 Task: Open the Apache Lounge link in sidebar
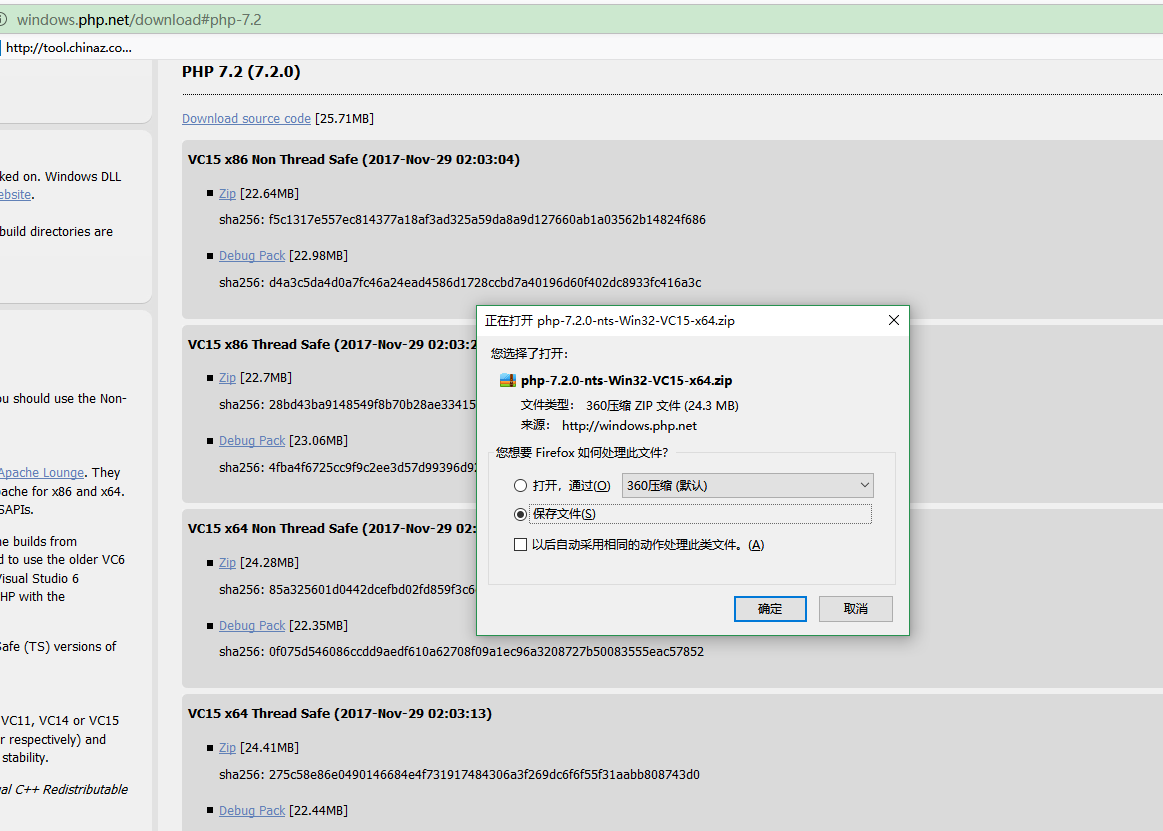point(42,473)
